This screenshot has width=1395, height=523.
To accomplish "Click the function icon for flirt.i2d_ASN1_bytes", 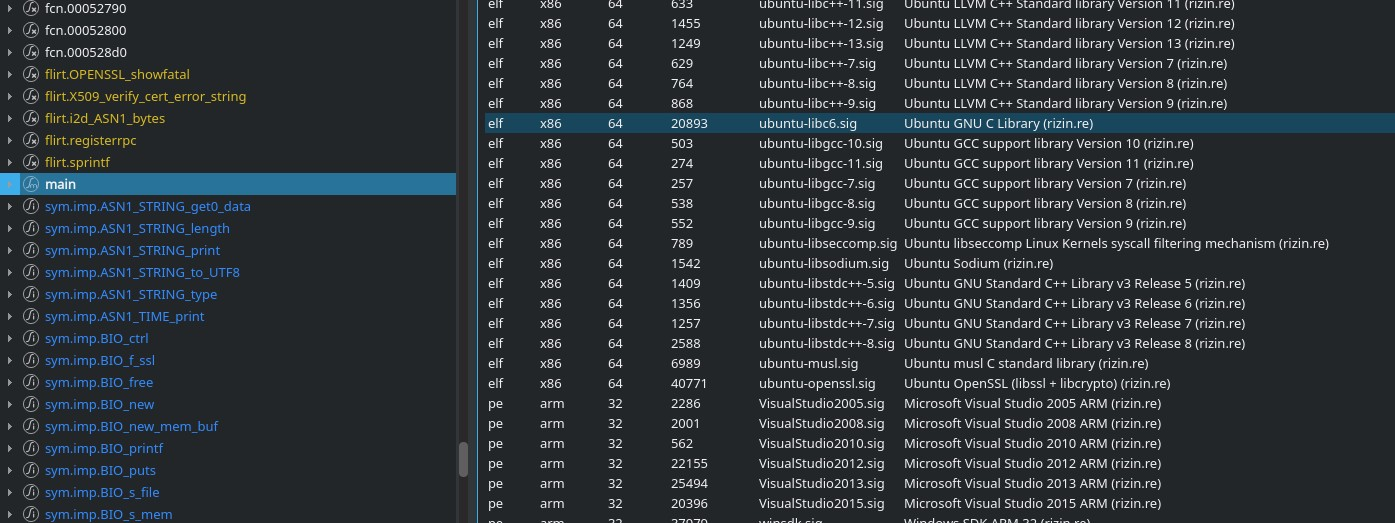I will [31, 118].
